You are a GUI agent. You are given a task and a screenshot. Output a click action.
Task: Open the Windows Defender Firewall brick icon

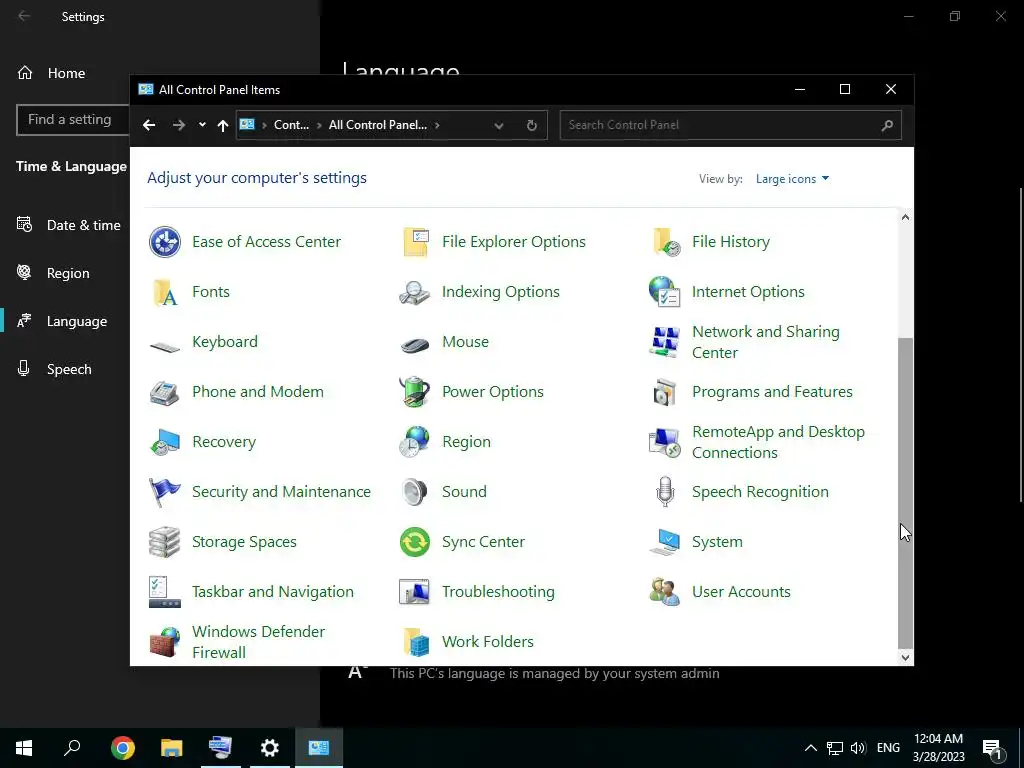(x=165, y=642)
